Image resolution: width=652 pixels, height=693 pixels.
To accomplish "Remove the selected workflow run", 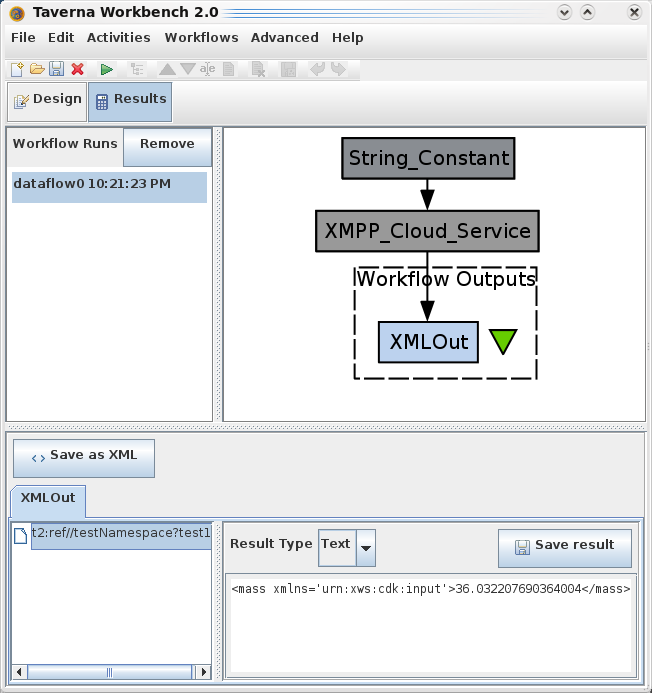I will (x=167, y=144).
